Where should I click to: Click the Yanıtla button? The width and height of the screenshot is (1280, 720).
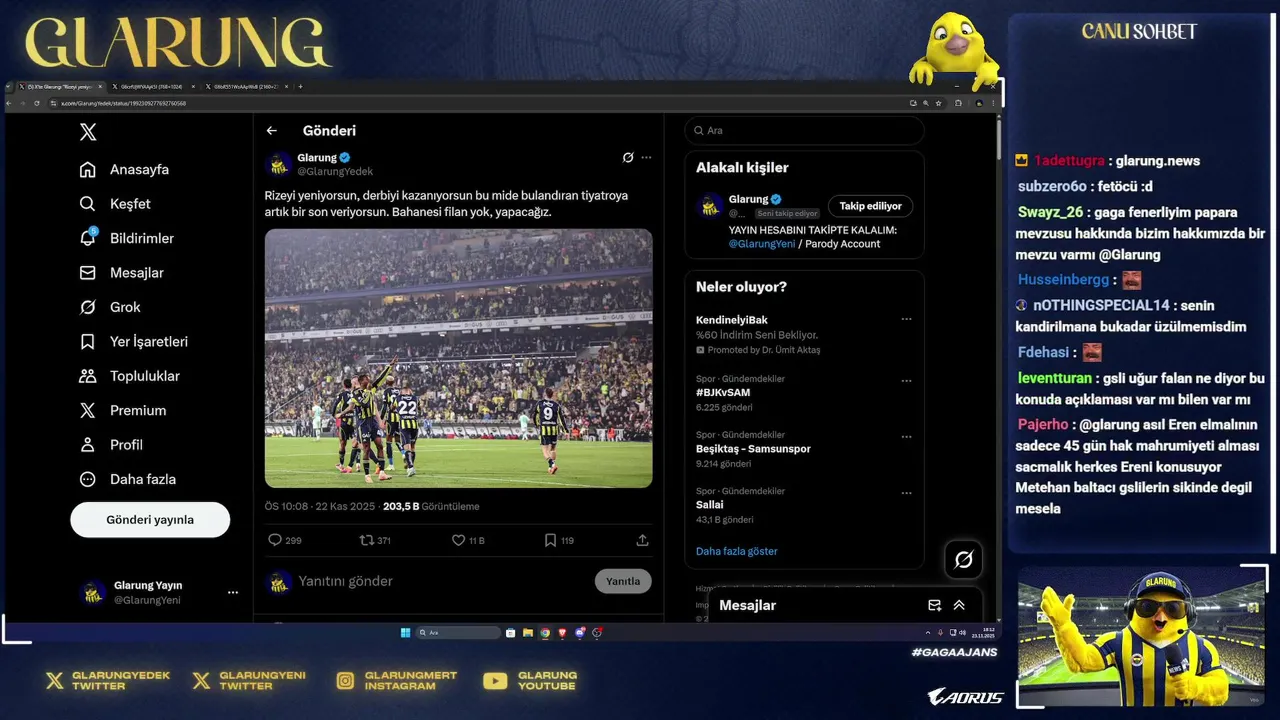[623, 581]
